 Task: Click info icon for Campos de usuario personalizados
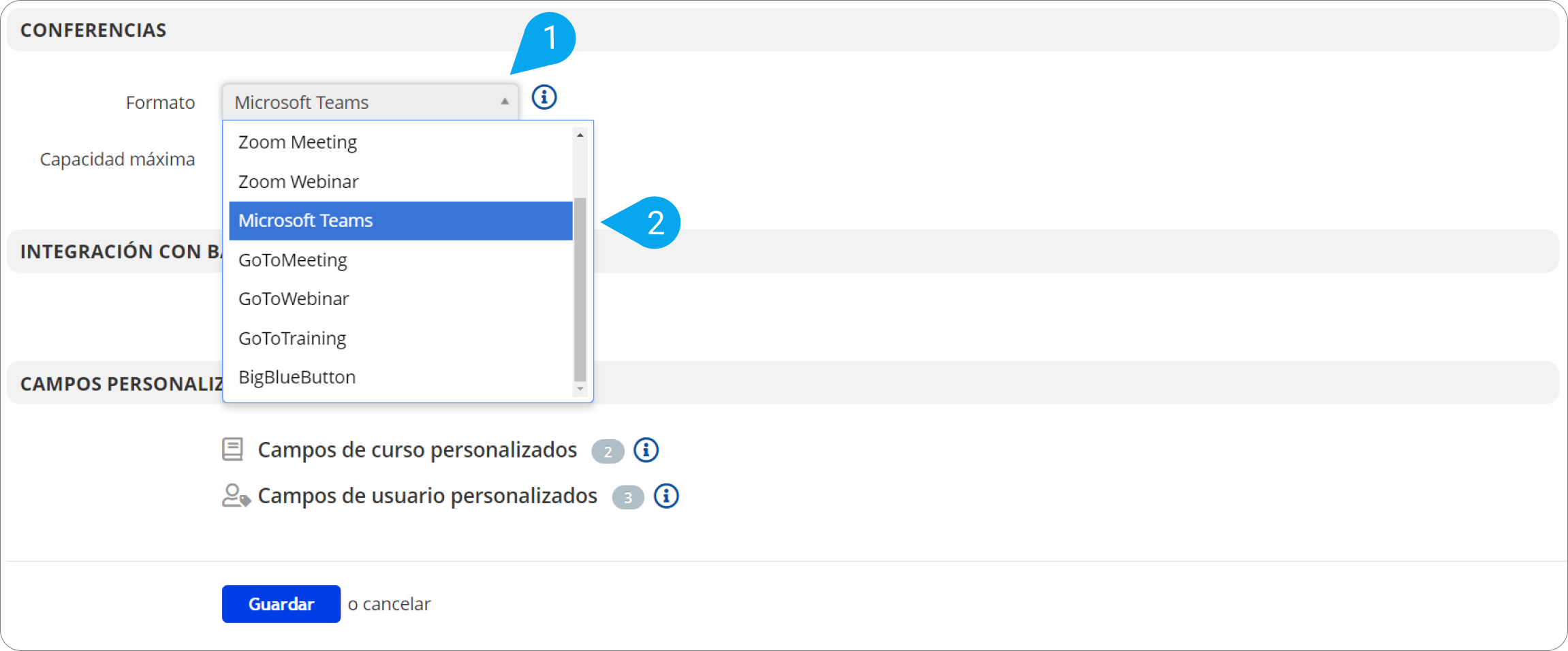666,496
